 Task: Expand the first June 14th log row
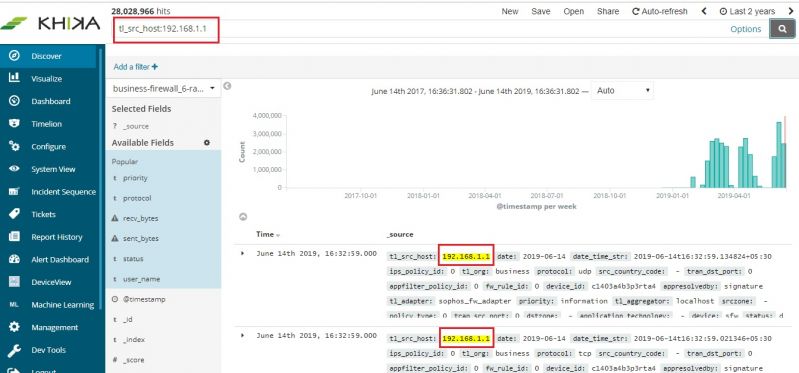243,253
